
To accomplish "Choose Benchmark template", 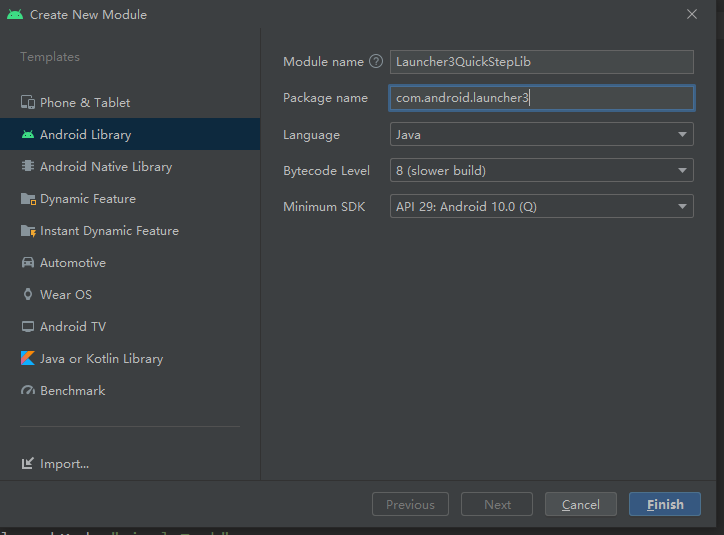I will tap(130, 390).
